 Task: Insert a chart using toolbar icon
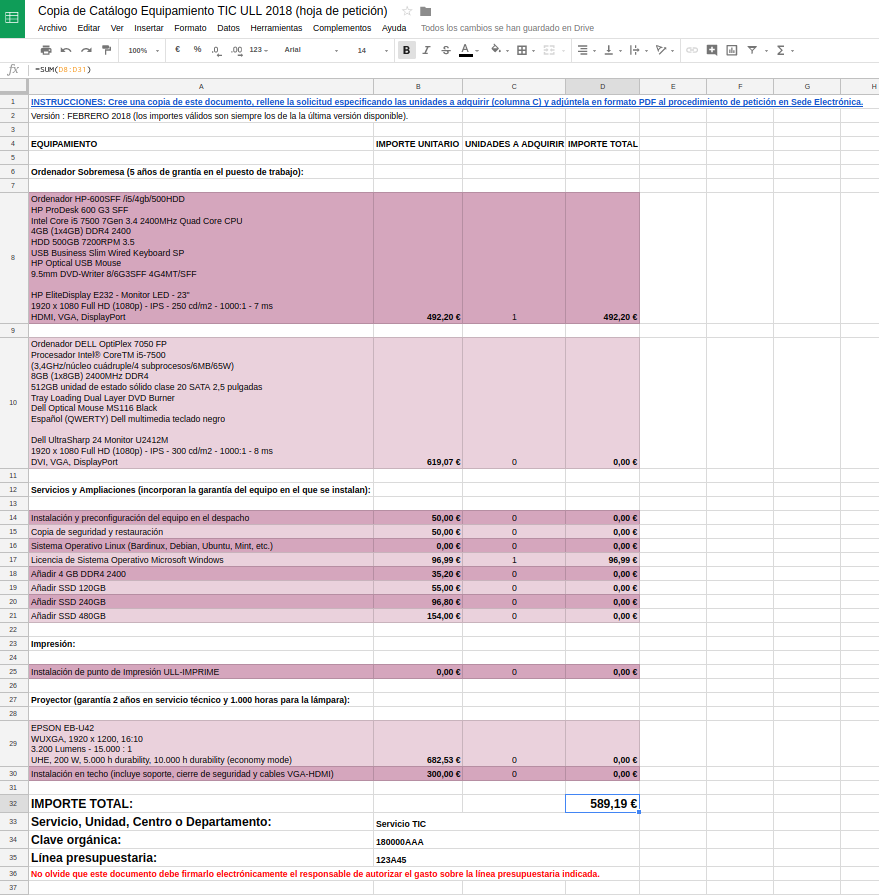coord(732,50)
